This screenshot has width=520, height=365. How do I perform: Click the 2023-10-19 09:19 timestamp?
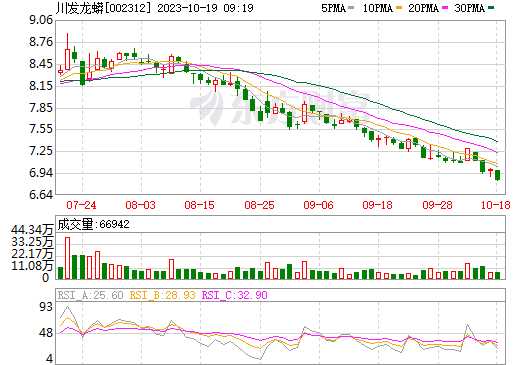pos(205,8)
